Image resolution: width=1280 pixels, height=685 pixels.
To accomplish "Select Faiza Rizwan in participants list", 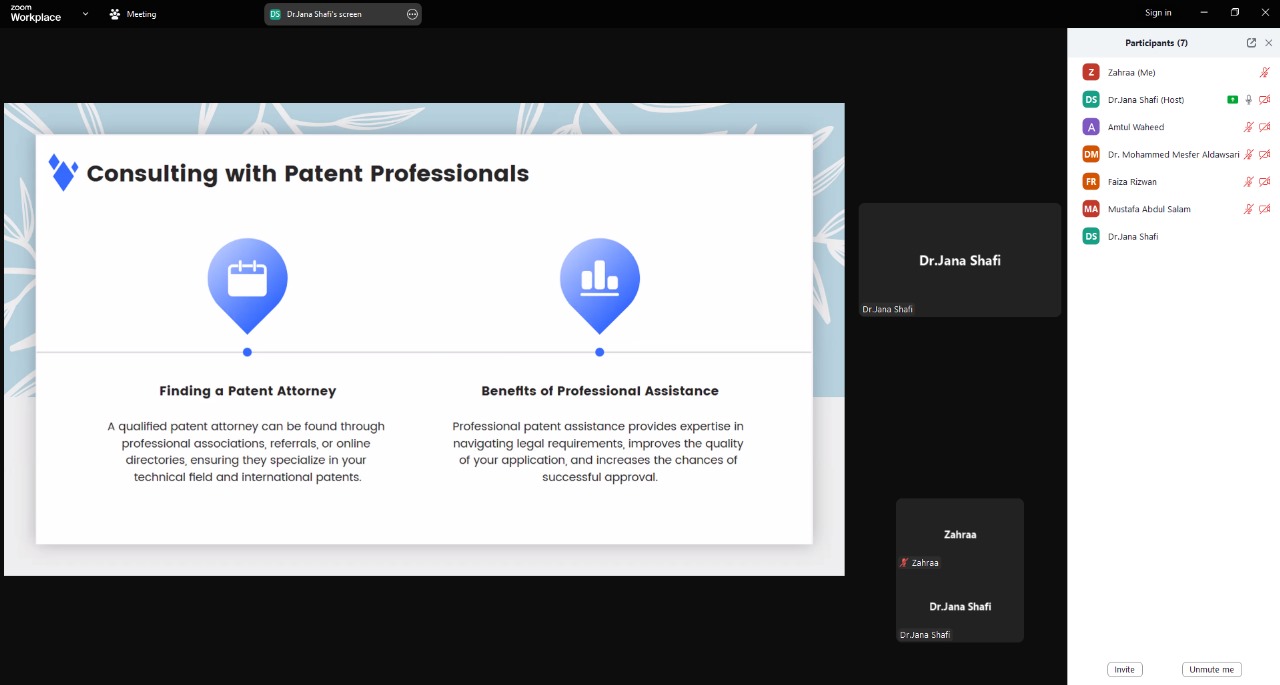I will point(1132,182).
